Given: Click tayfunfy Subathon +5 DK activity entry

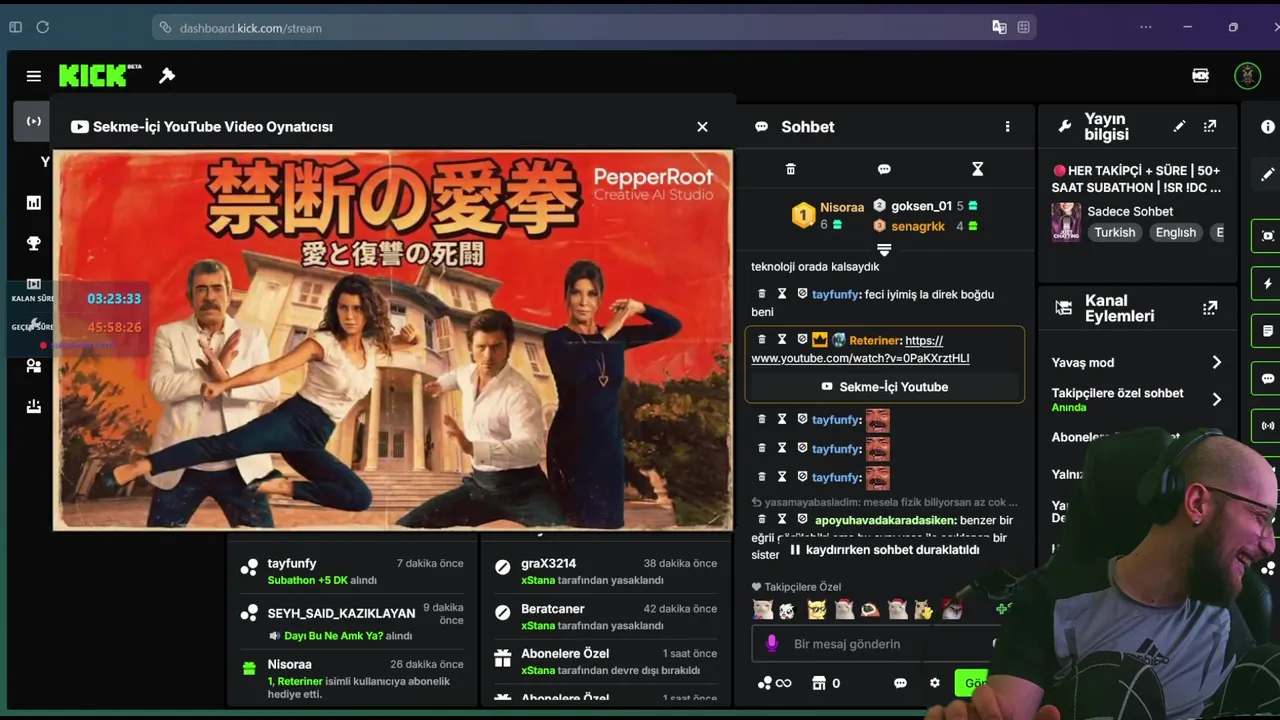Looking at the screenshot, I should (352, 572).
